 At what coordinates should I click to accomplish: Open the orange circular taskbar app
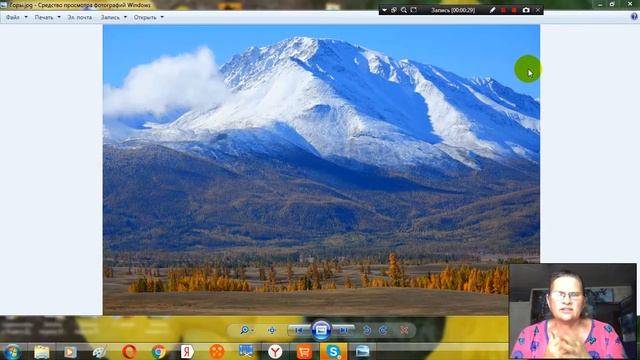tap(217, 351)
